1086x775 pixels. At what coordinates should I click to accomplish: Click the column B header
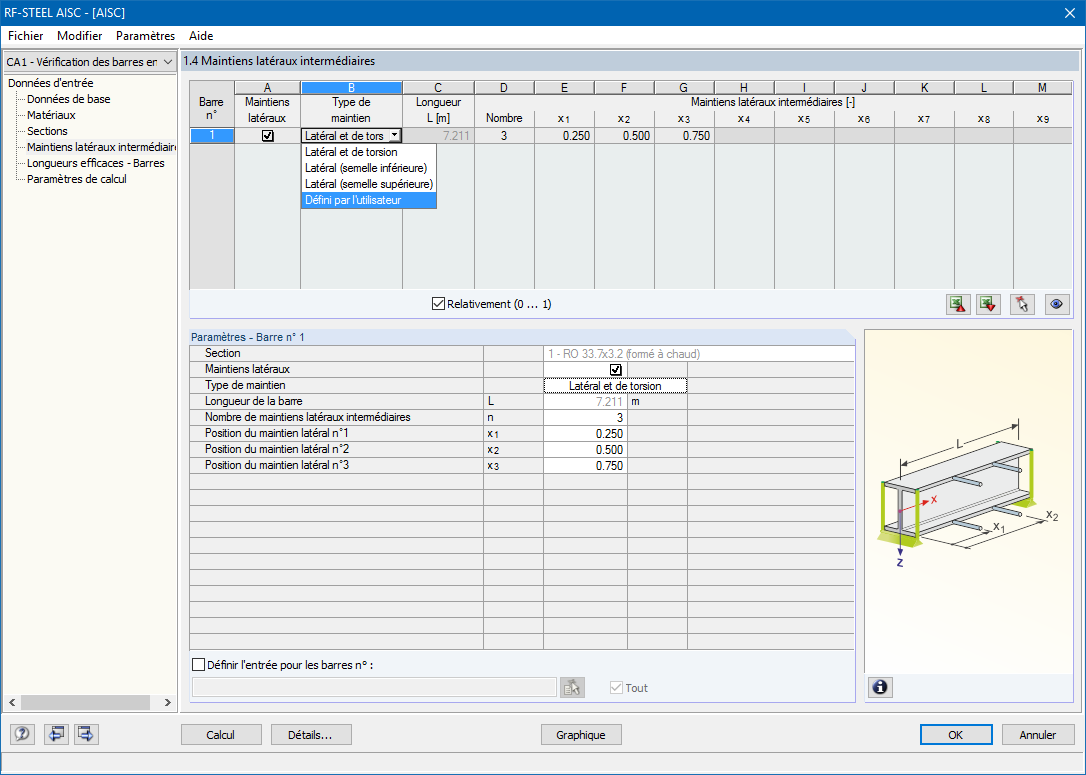(351, 87)
